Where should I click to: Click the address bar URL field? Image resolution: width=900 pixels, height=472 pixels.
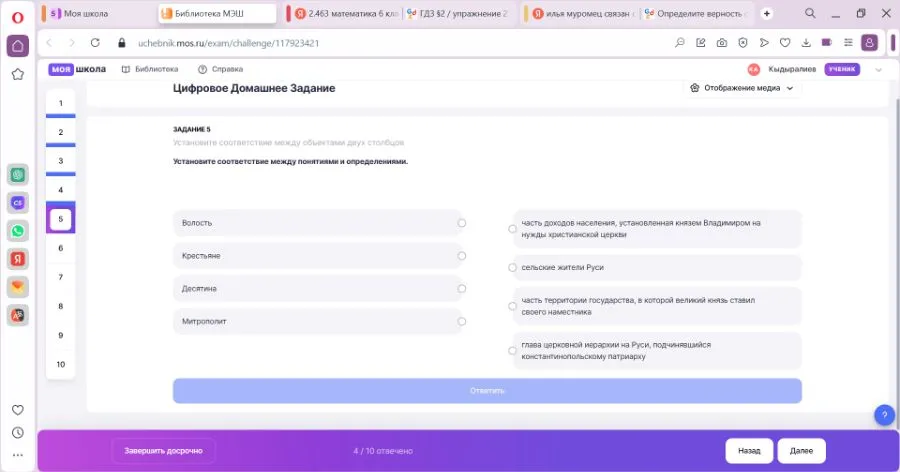228,43
